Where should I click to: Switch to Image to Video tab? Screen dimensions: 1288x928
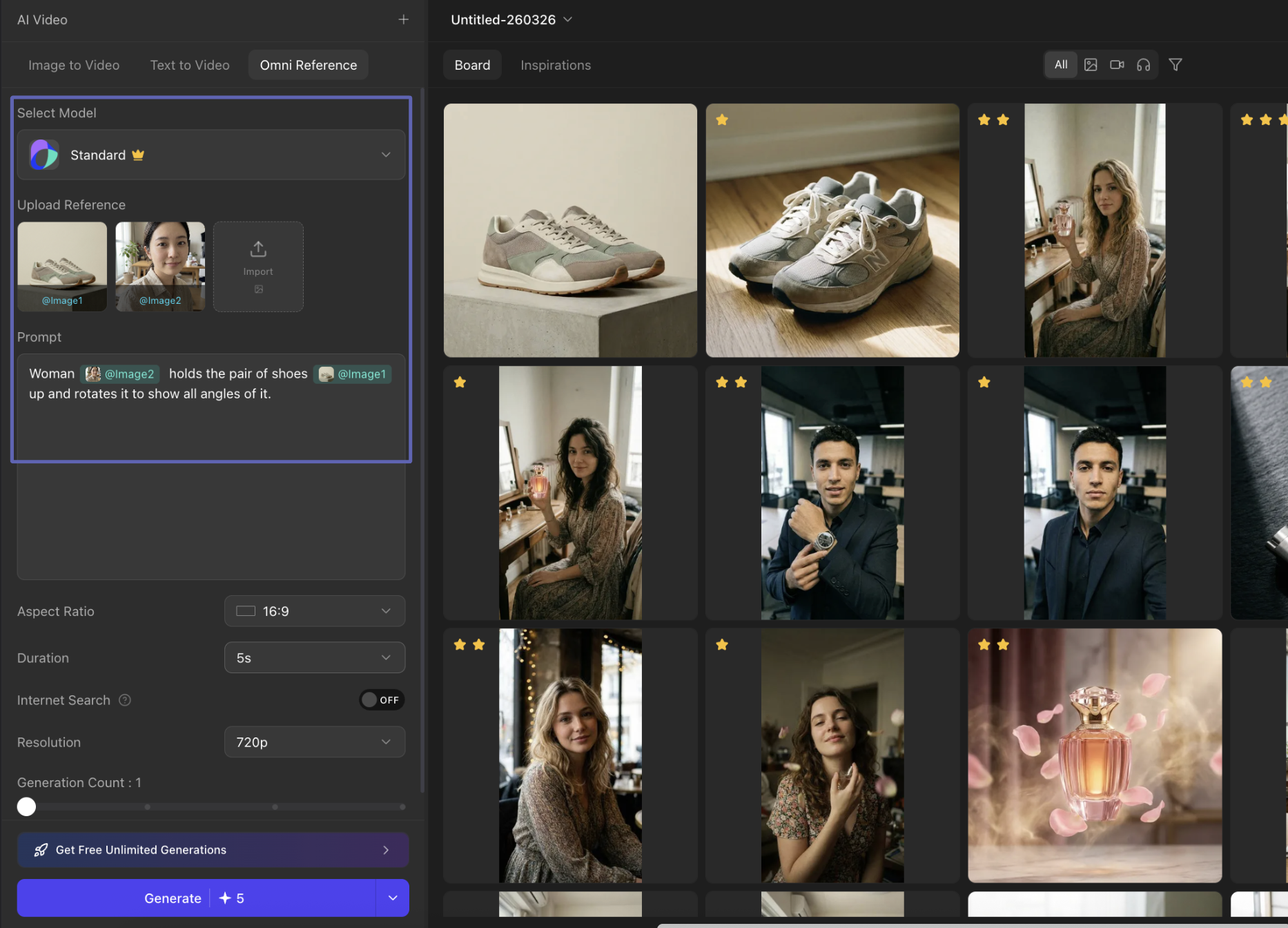point(74,65)
